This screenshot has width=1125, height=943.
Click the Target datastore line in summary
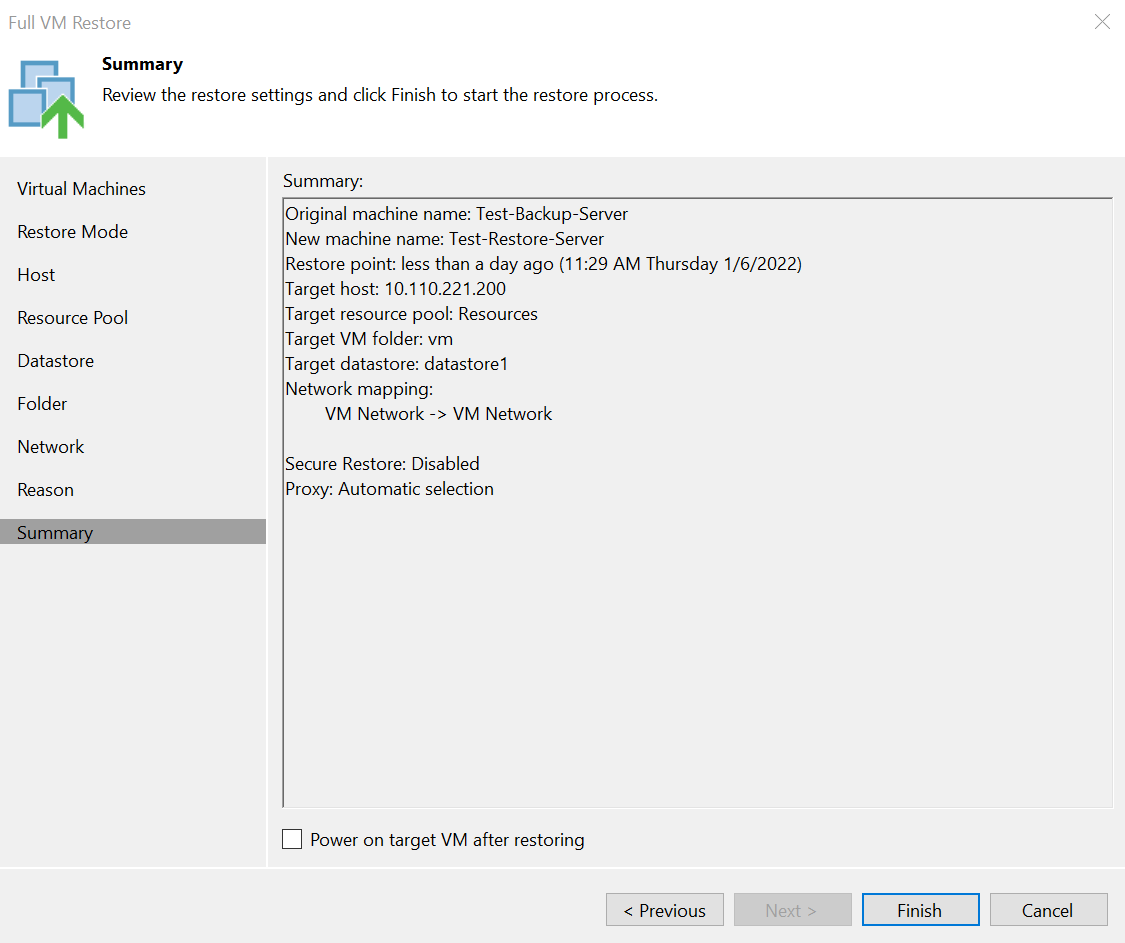tap(396, 364)
